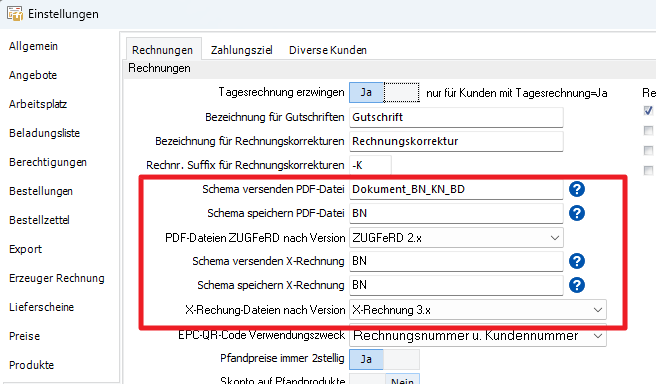Select Bestellungen in the settings sidebar
This screenshot has width=656, height=384.
(x=41, y=191)
